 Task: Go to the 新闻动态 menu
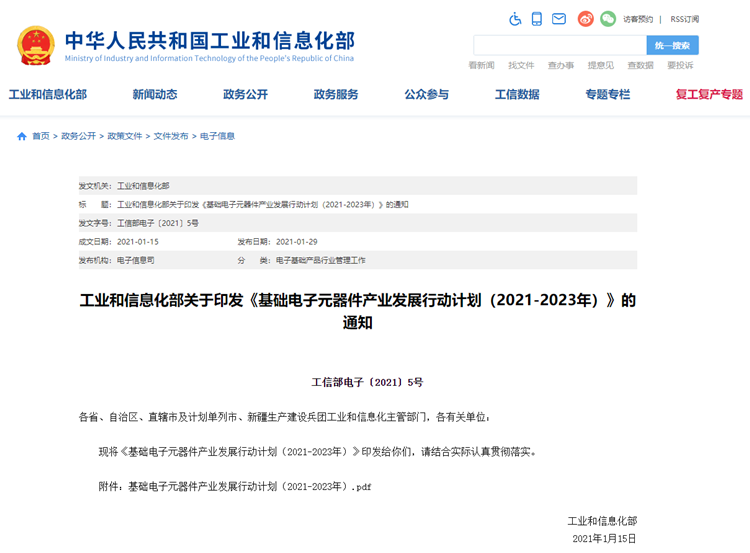(x=155, y=95)
